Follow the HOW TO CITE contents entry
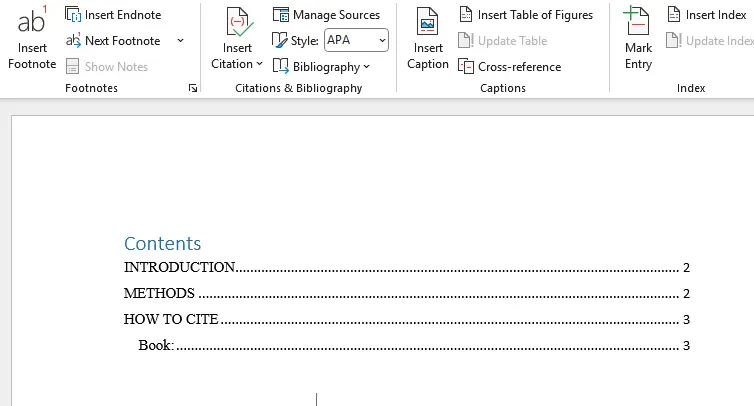This screenshot has height=406, width=754. pos(171,320)
